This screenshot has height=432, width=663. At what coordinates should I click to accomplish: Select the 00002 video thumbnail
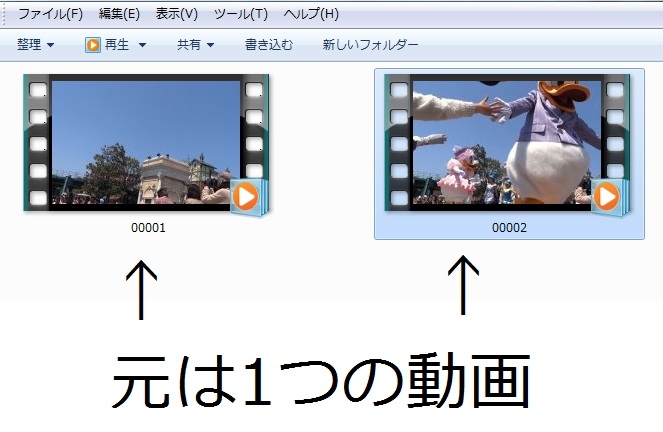point(507,143)
